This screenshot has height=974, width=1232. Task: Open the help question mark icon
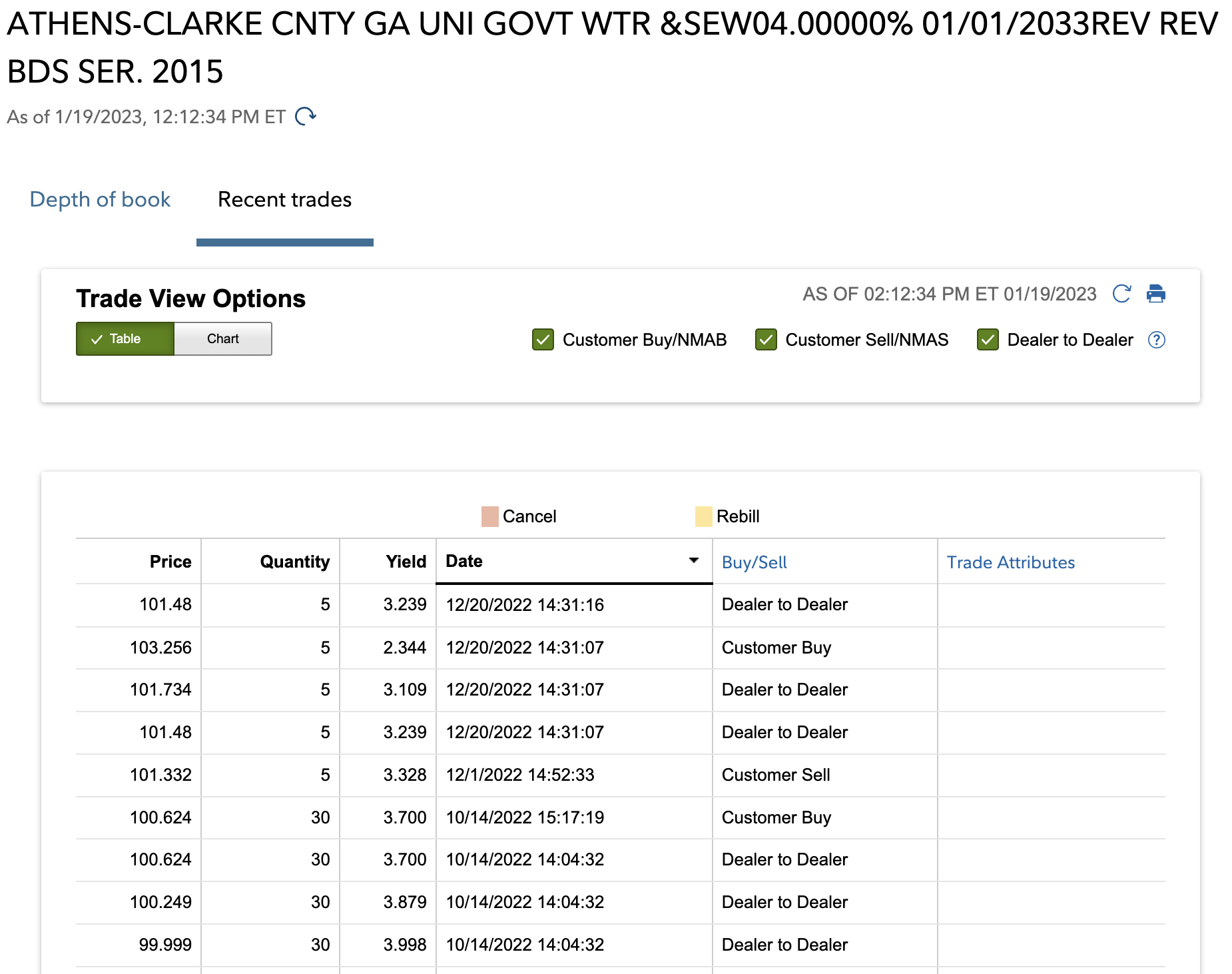[1157, 340]
